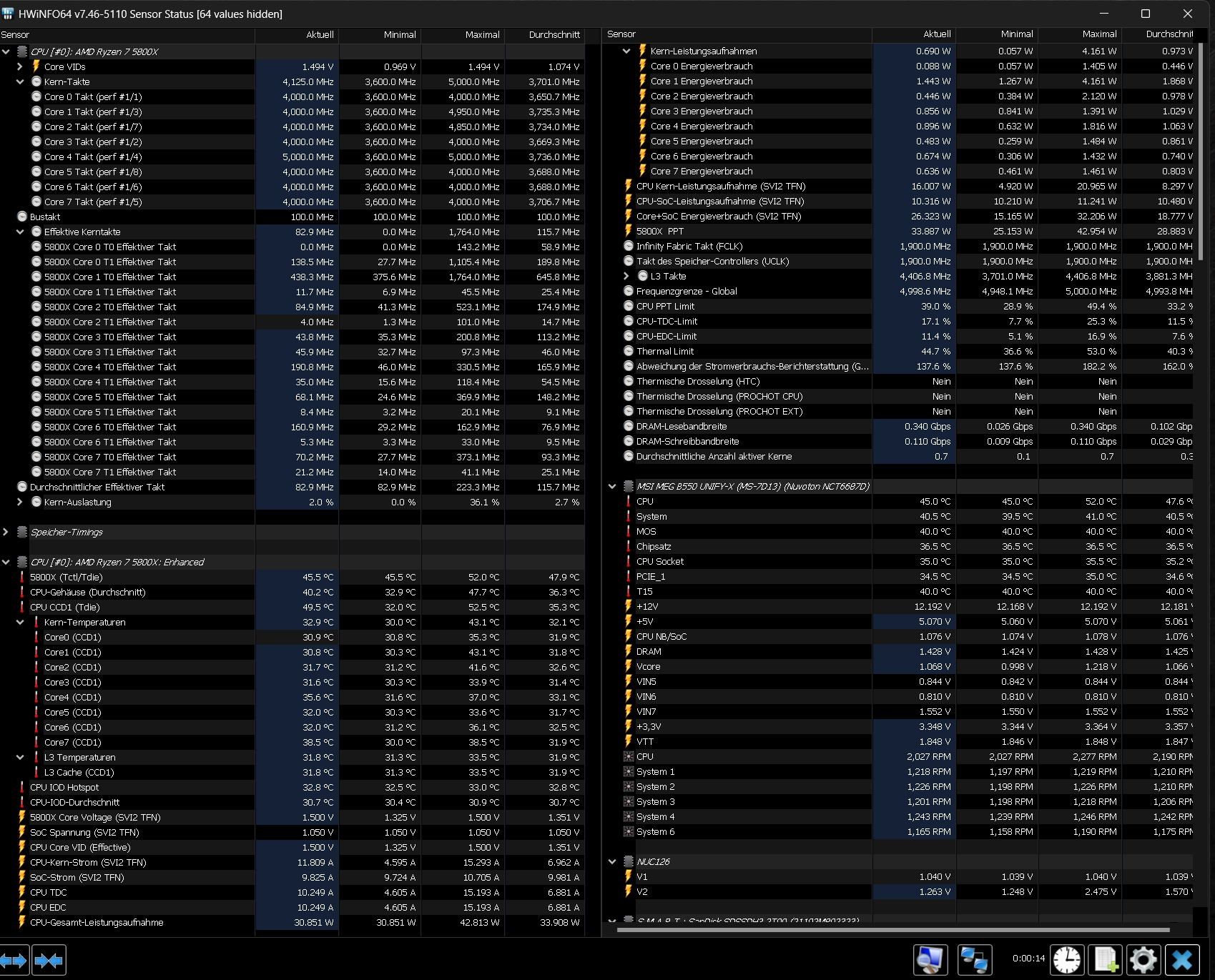The width and height of the screenshot is (1215, 980).
Task: Collapse the NUC126 group
Action: [612, 861]
